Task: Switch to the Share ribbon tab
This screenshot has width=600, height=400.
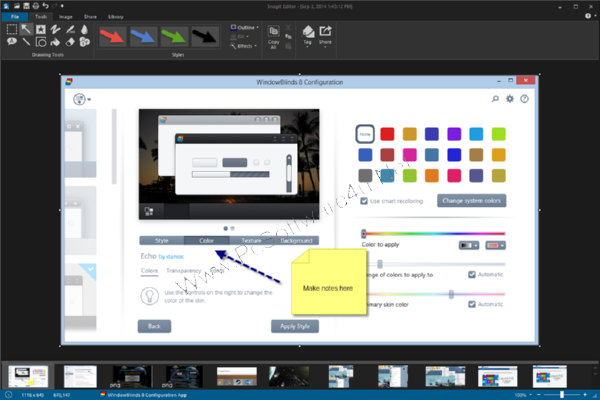Action: (90, 17)
